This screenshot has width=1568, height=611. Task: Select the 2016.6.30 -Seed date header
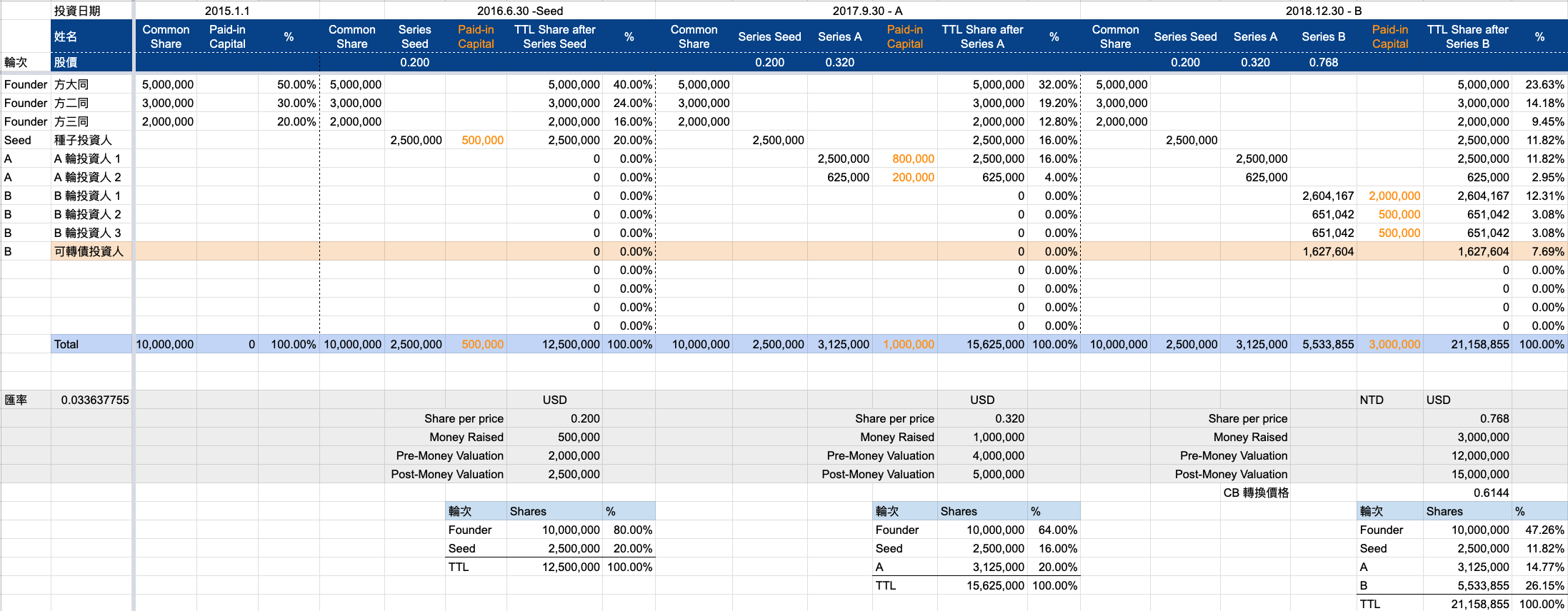click(x=520, y=11)
